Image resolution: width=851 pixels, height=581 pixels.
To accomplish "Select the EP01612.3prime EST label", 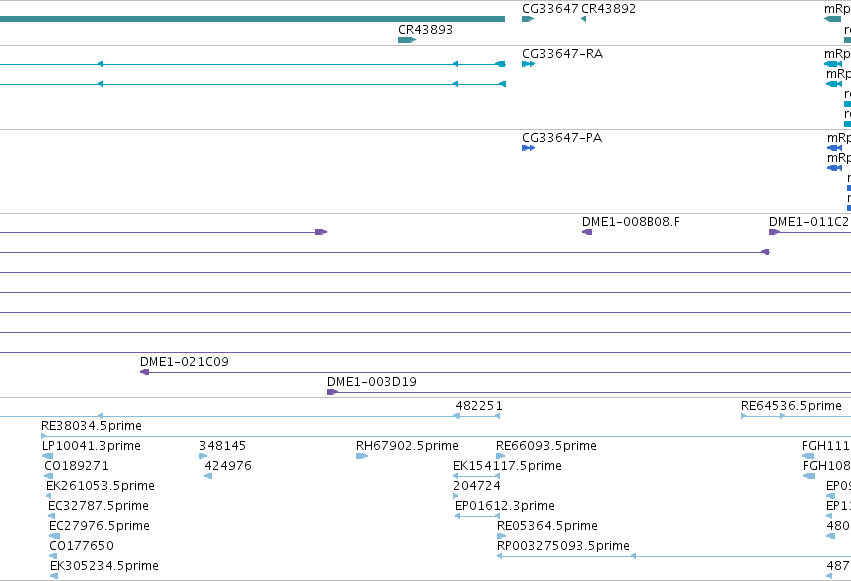I will 505,506.
